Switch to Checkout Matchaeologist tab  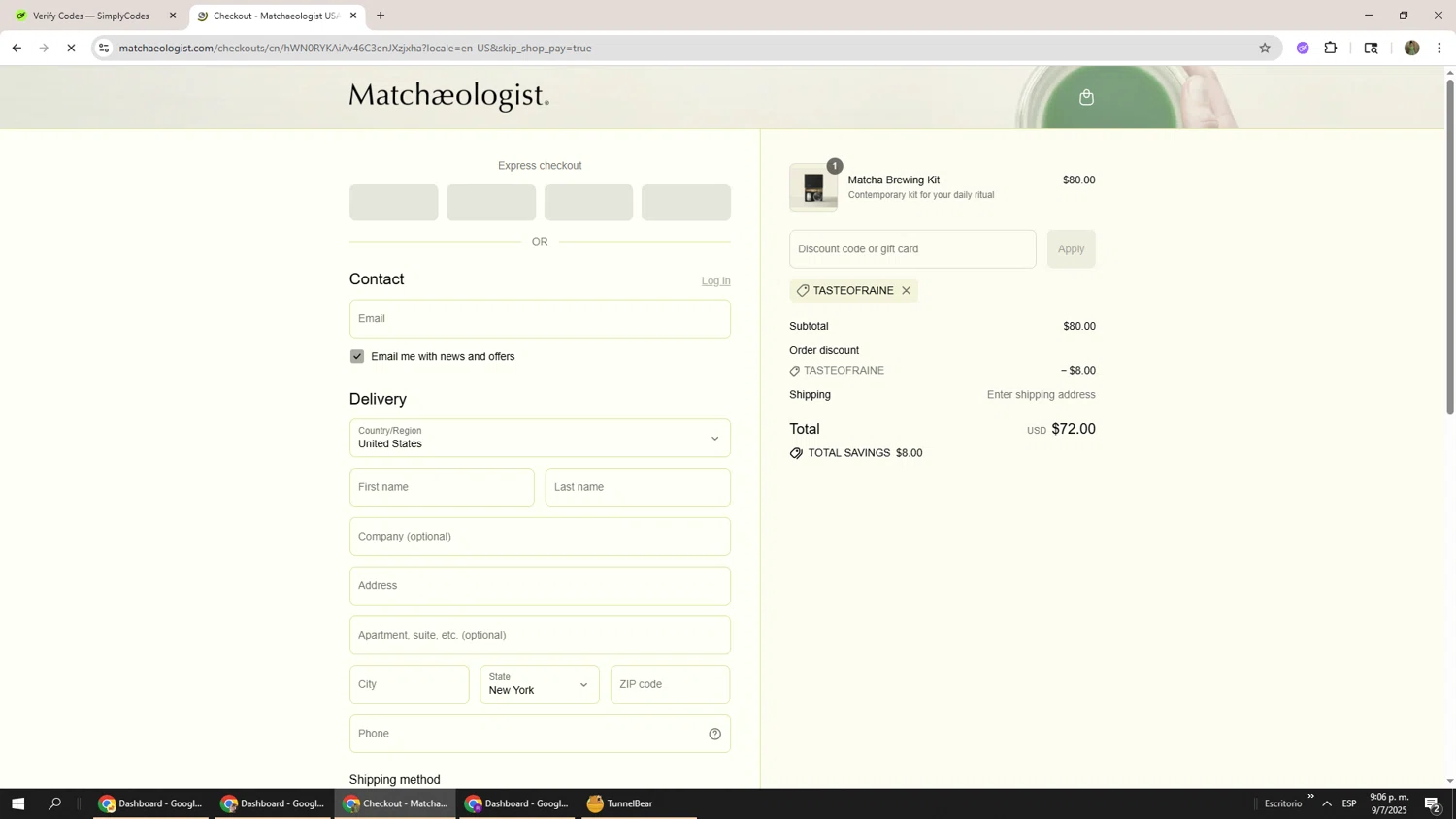[x=276, y=16]
